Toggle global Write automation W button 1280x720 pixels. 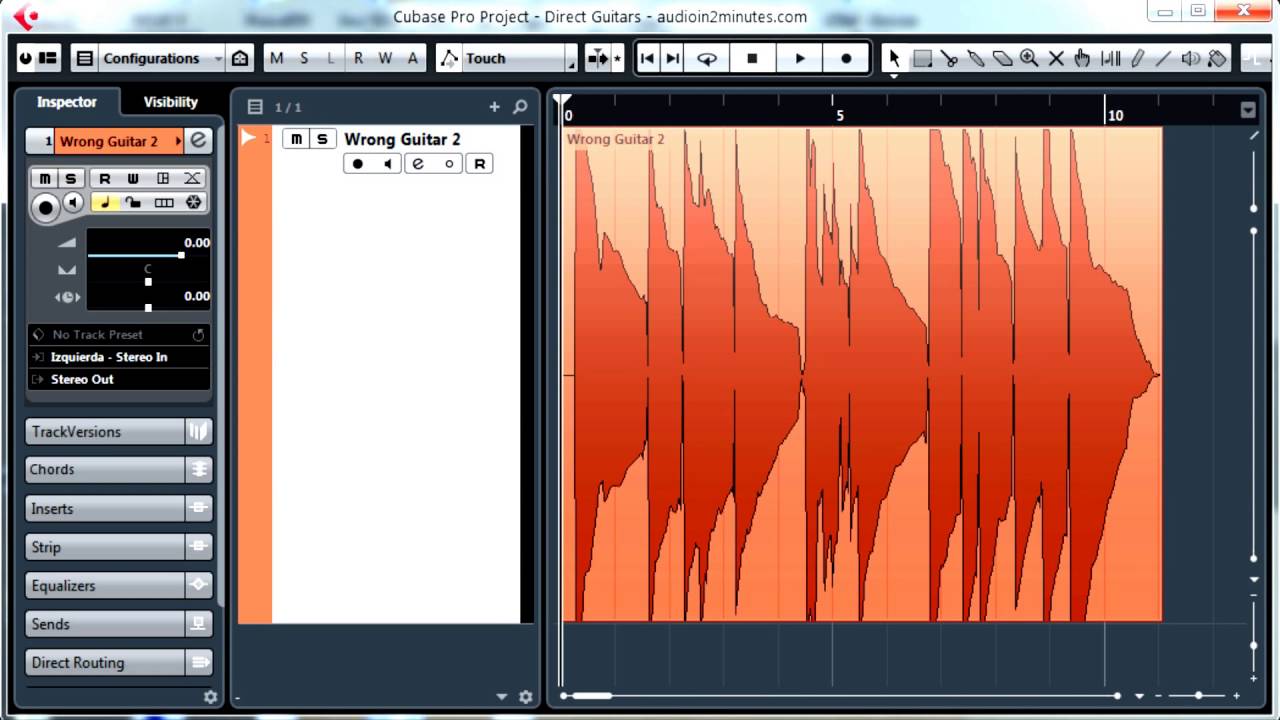tap(385, 58)
